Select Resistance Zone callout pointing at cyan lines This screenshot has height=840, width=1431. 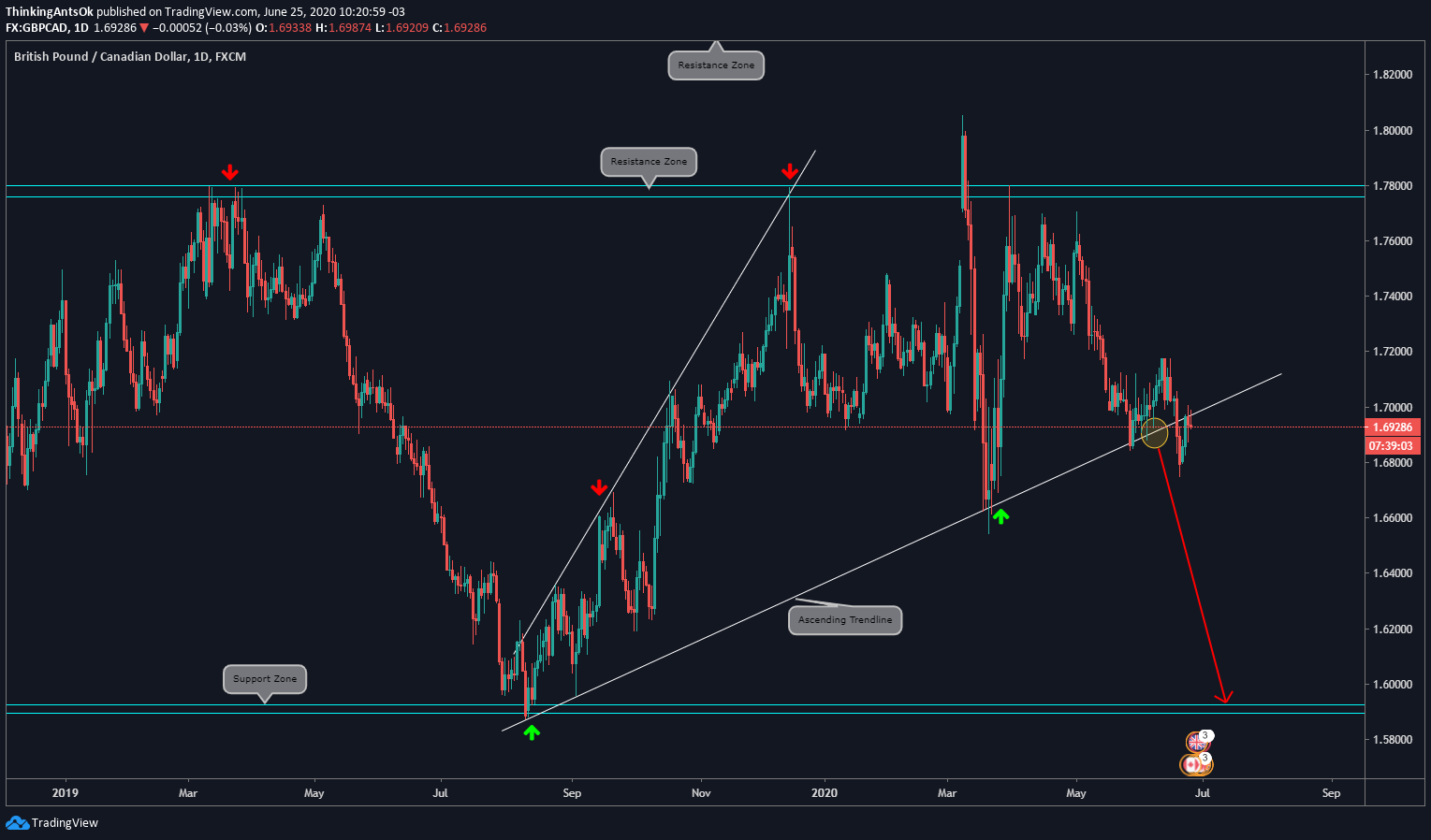[x=649, y=162]
